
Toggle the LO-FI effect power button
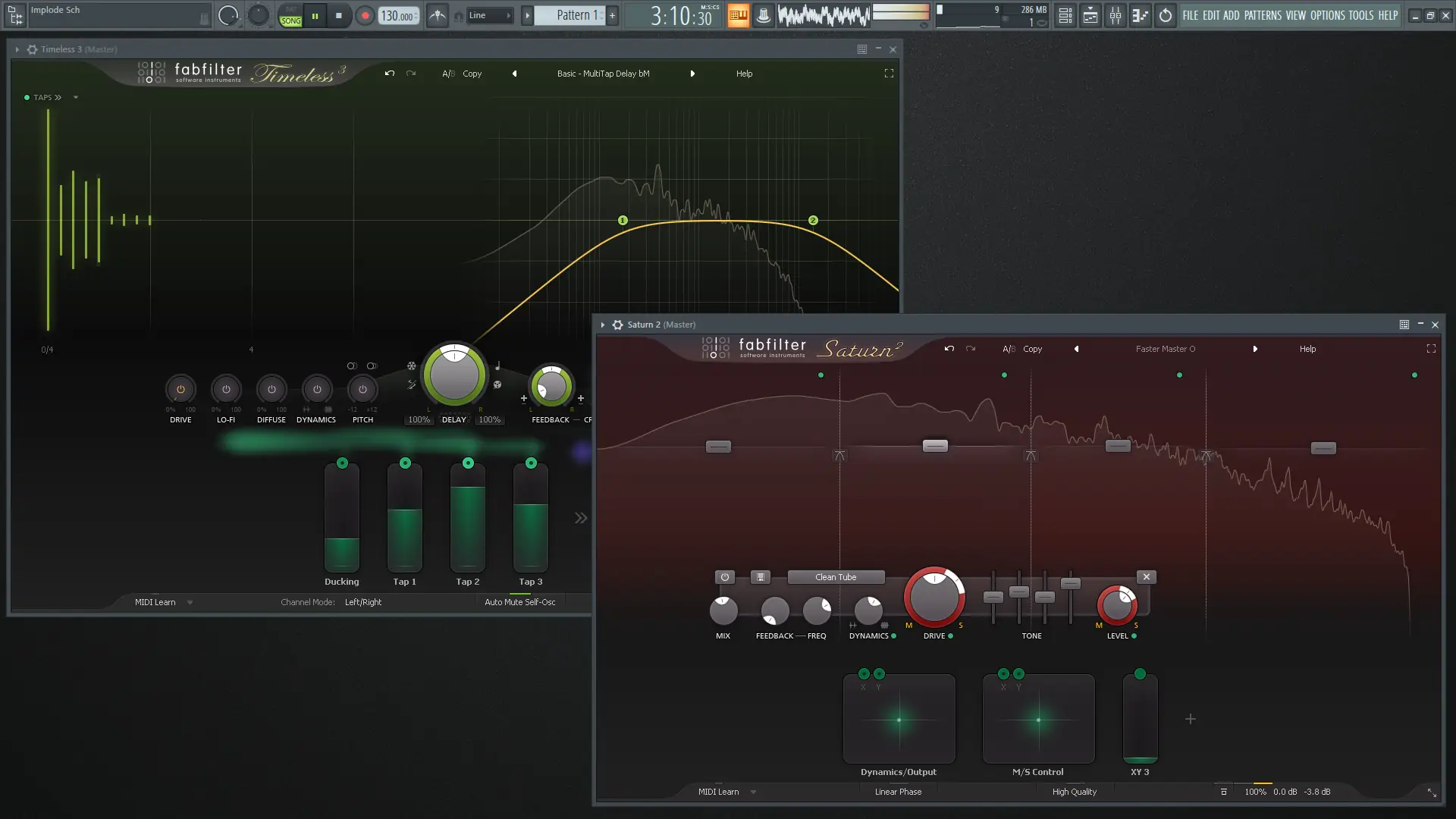[x=226, y=389]
